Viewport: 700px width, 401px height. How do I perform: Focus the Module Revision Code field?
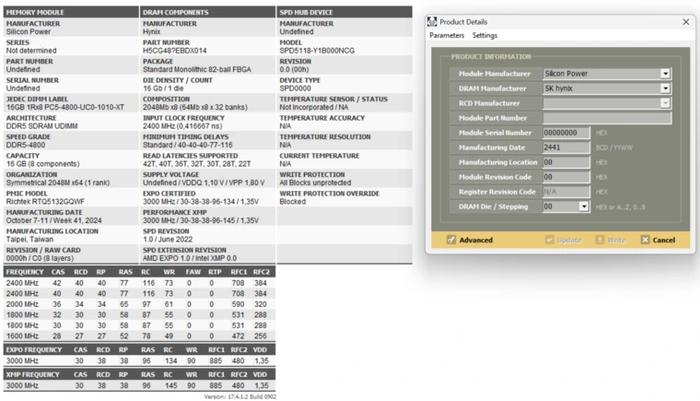(566, 176)
